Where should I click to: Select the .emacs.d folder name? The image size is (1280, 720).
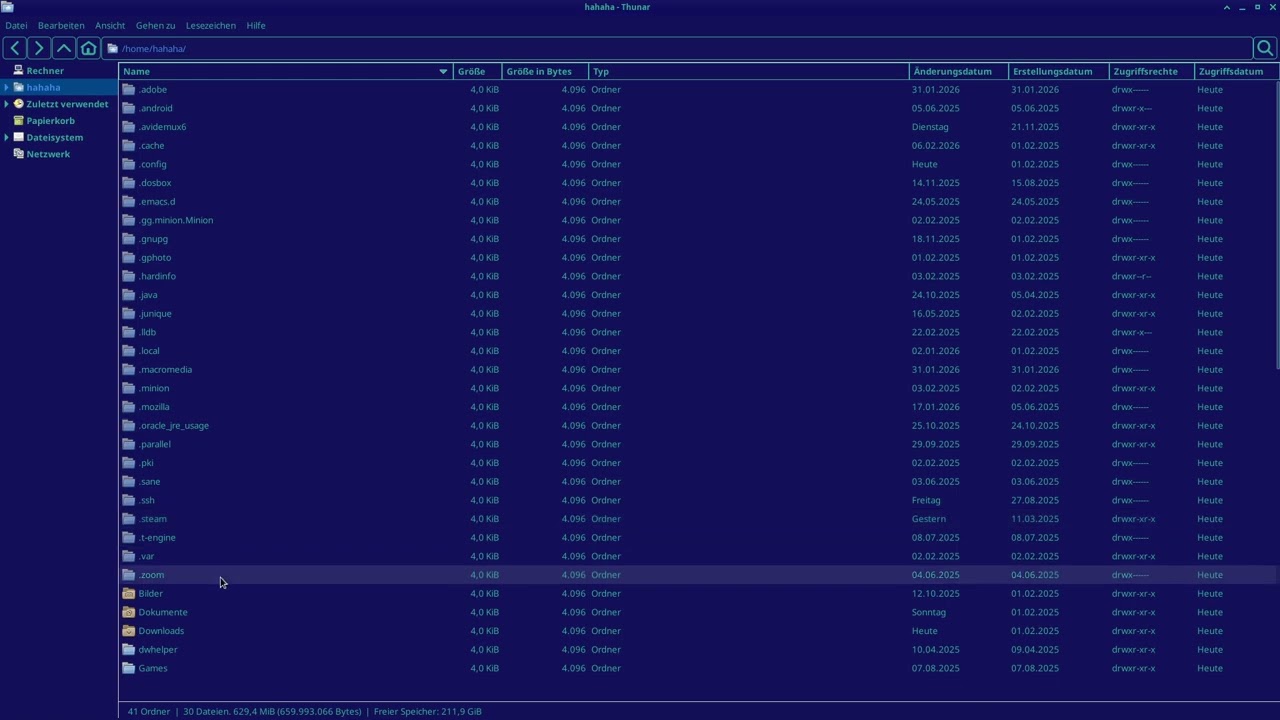(157, 201)
